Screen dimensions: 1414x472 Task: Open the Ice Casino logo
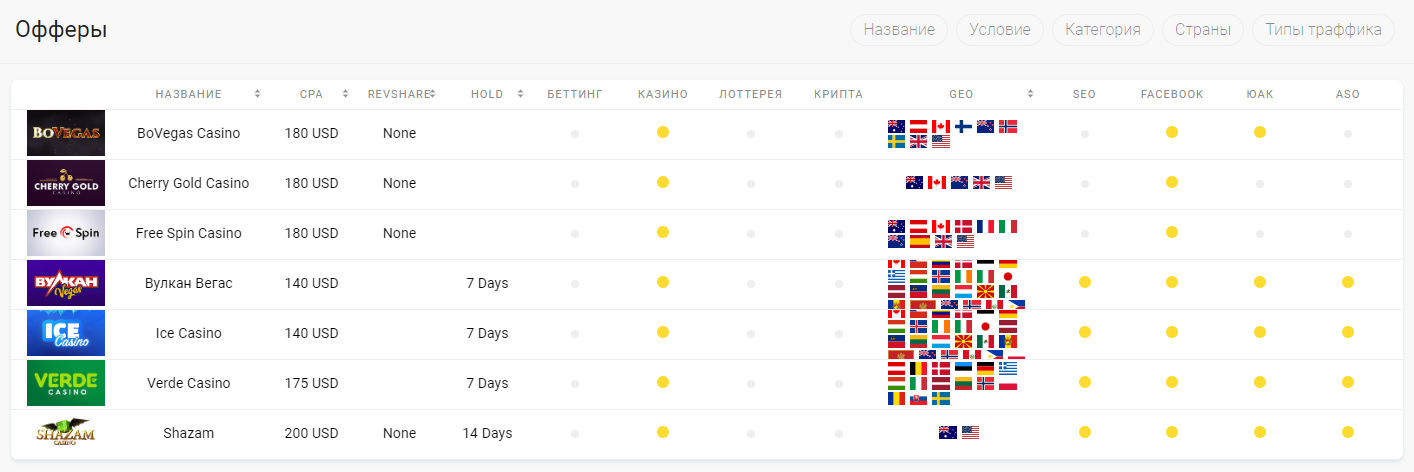click(x=66, y=333)
